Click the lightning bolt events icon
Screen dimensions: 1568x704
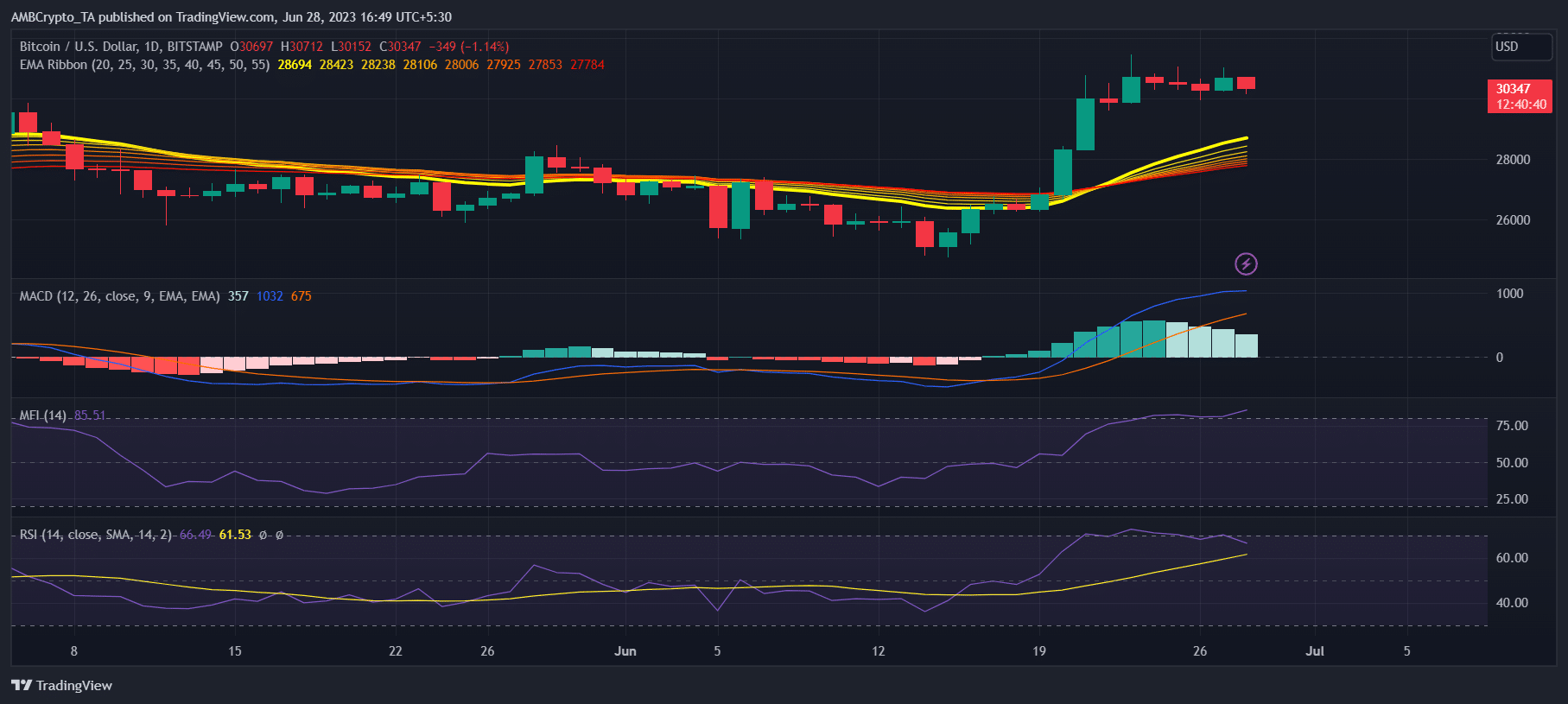tap(1246, 263)
